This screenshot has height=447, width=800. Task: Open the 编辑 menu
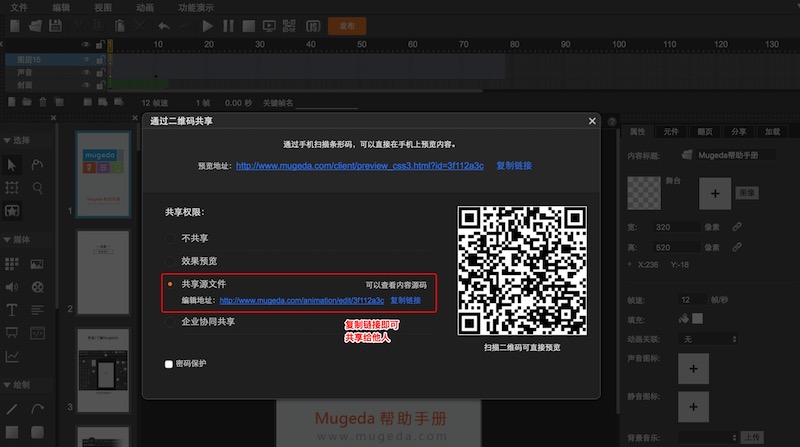pos(61,8)
